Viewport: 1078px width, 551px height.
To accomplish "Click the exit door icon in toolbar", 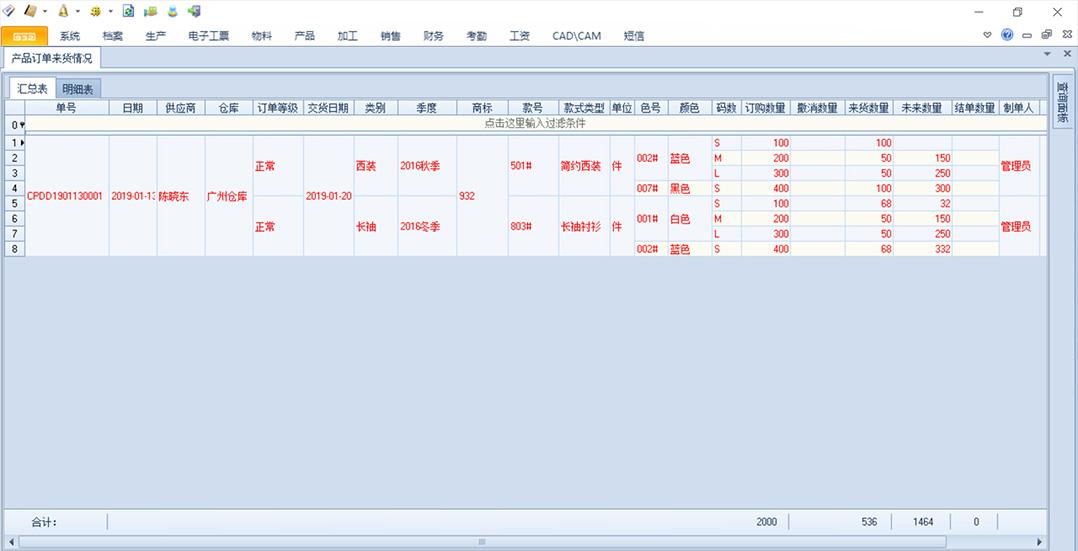I will [194, 11].
